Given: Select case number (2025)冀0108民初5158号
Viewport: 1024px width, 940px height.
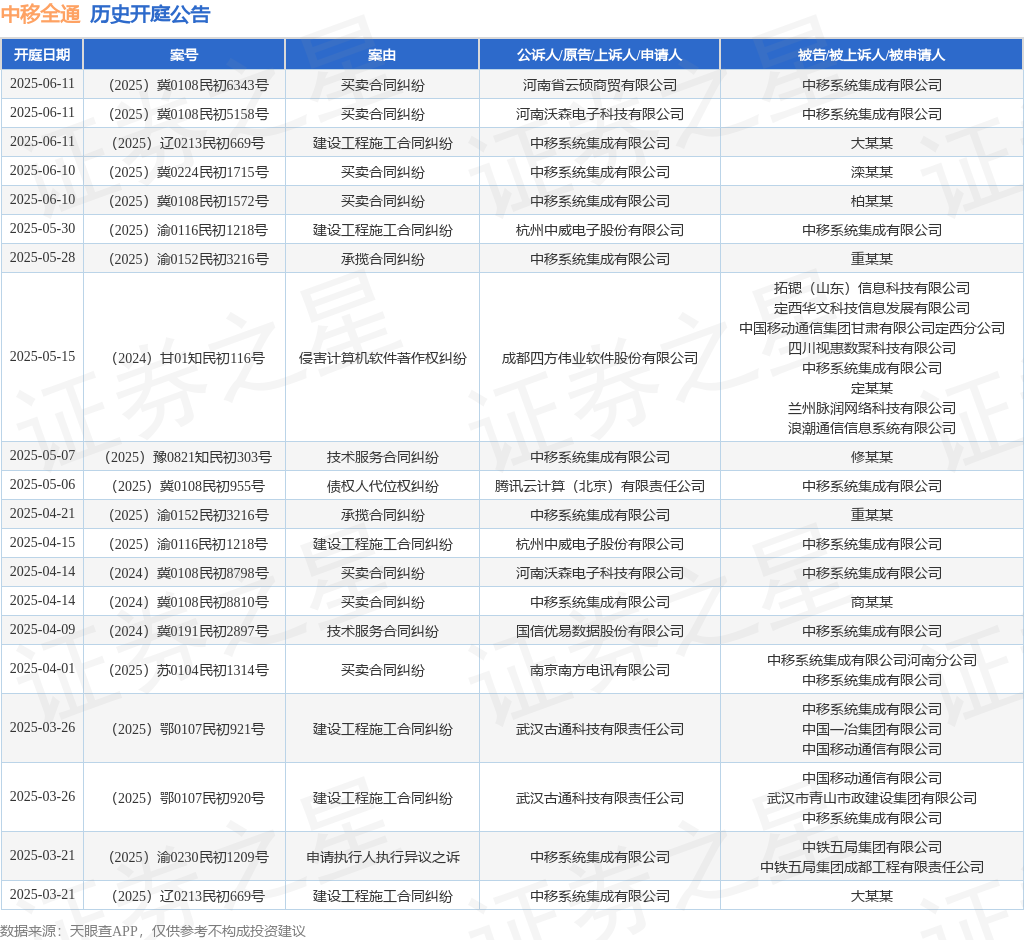Looking at the screenshot, I should click(188, 114).
